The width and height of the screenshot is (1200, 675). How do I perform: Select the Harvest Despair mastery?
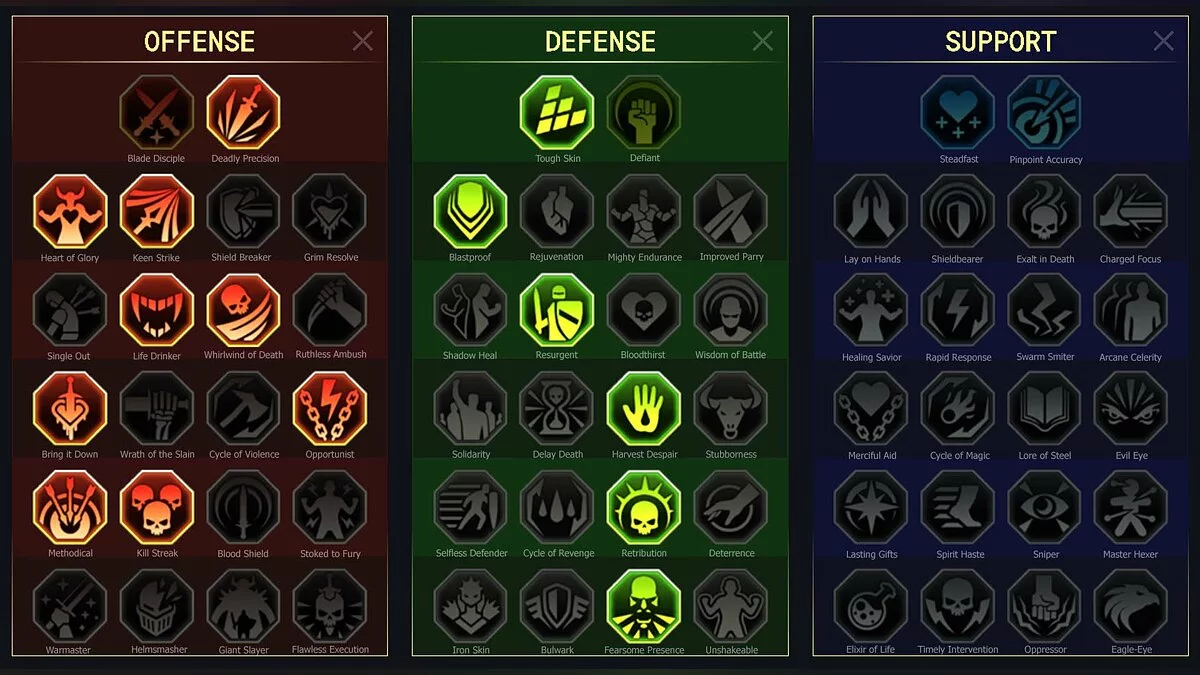[644, 409]
